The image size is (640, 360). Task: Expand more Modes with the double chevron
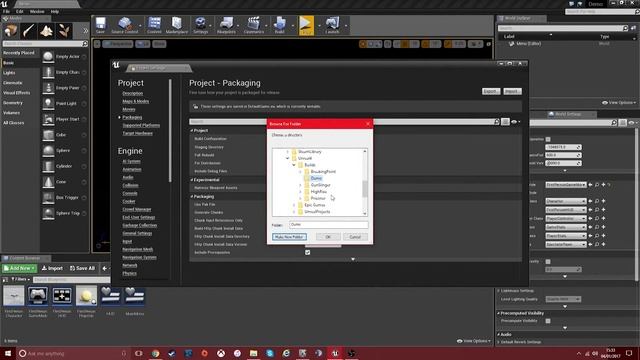[x=85, y=31]
